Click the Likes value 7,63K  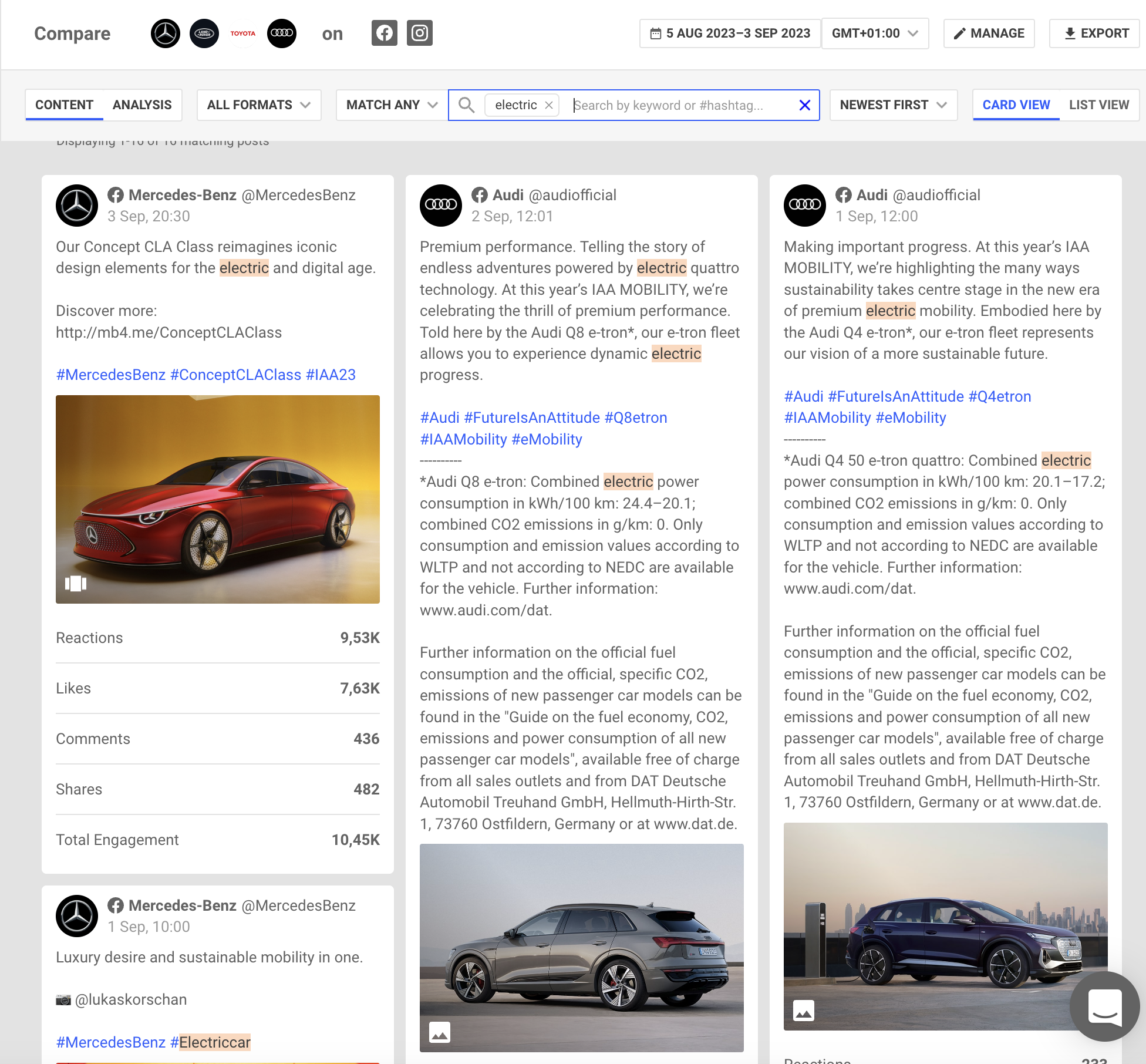(360, 688)
